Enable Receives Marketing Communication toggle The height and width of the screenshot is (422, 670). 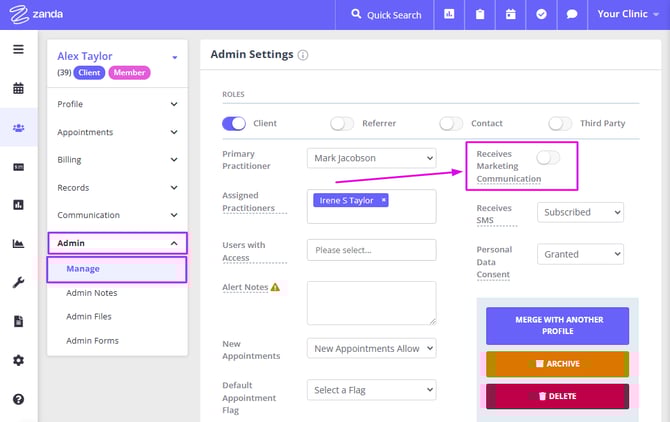click(x=548, y=157)
